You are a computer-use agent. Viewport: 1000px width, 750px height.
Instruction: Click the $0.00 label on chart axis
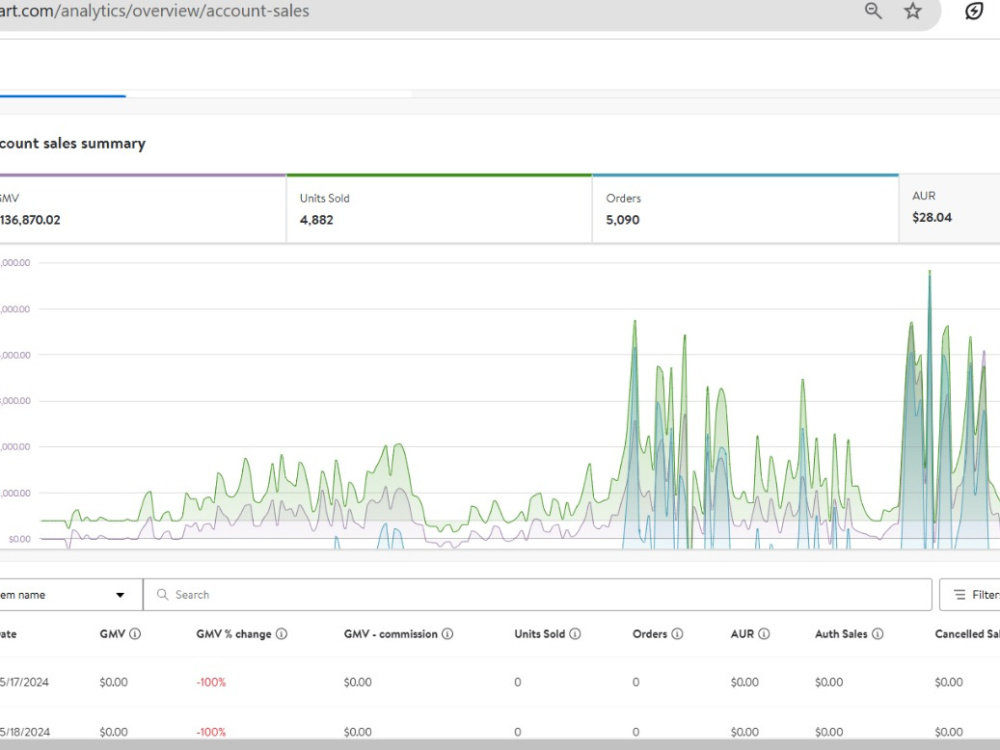click(19, 539)
